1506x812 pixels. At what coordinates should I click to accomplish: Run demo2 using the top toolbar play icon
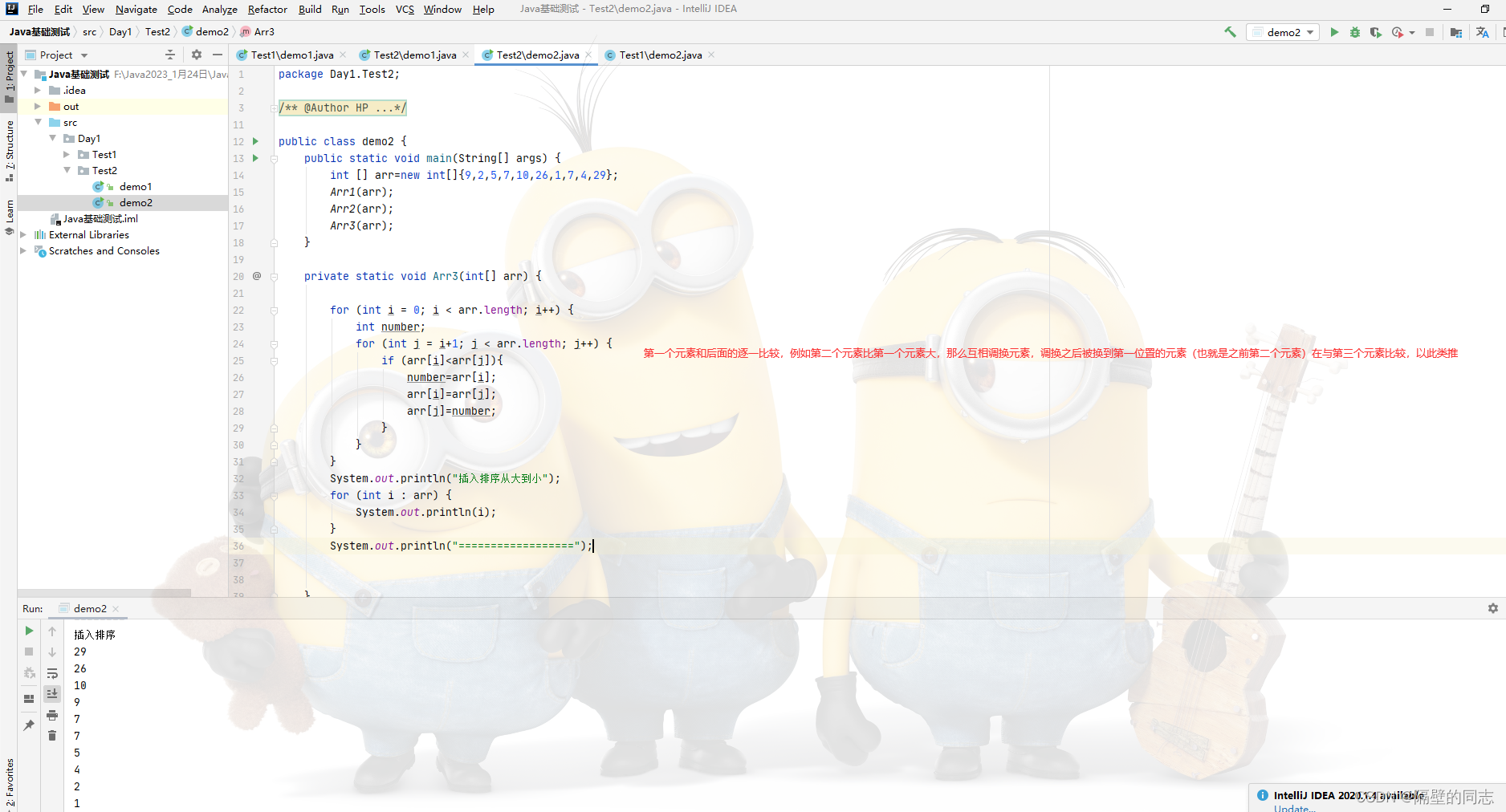tap(1334, 32)
